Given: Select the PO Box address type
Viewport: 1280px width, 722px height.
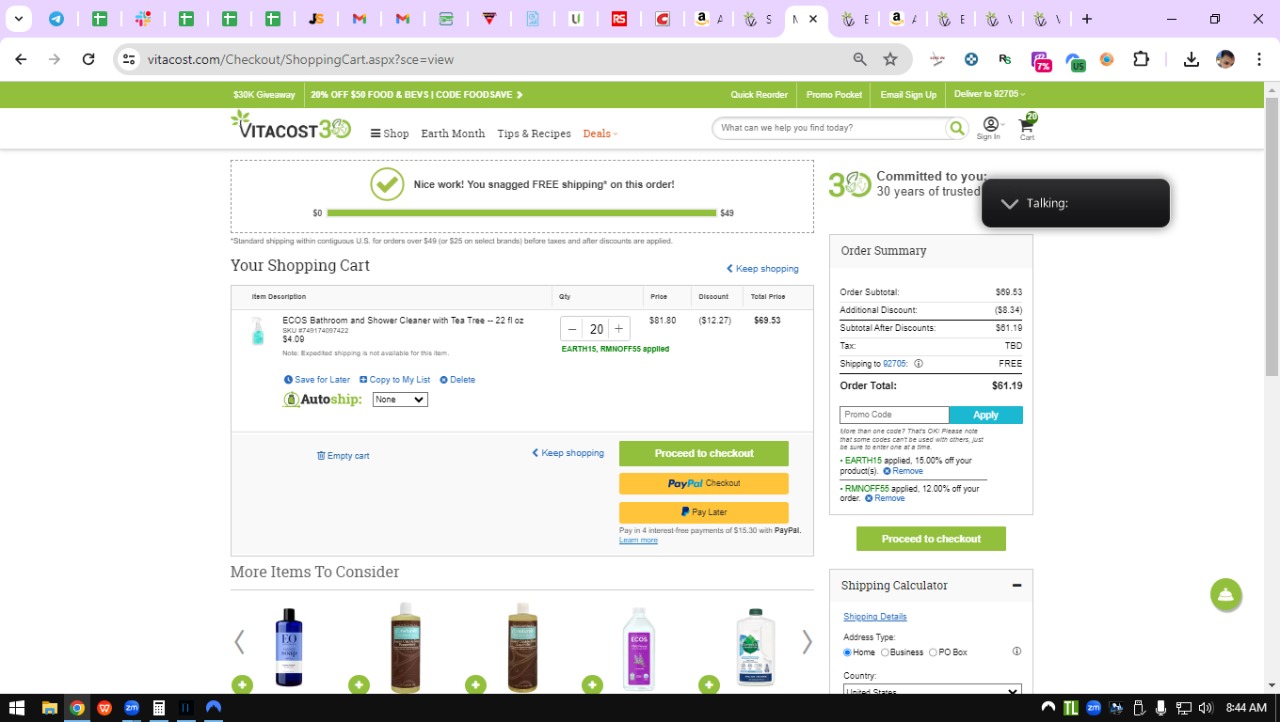Looking at the screenshot, I should (x=933, y=652).
